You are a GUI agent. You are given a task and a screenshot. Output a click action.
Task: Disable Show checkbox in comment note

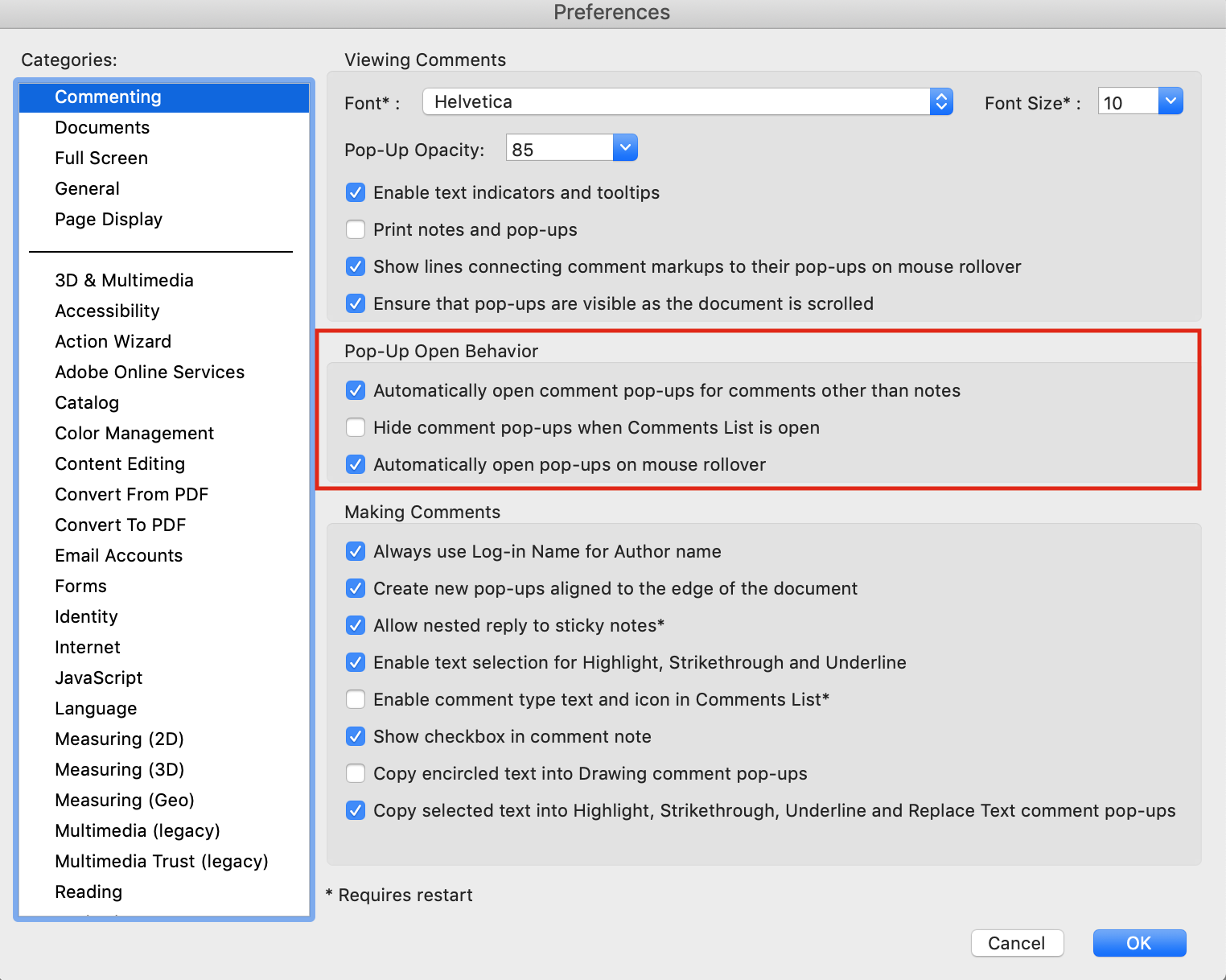pyautogui.click(x=356, y=736)
